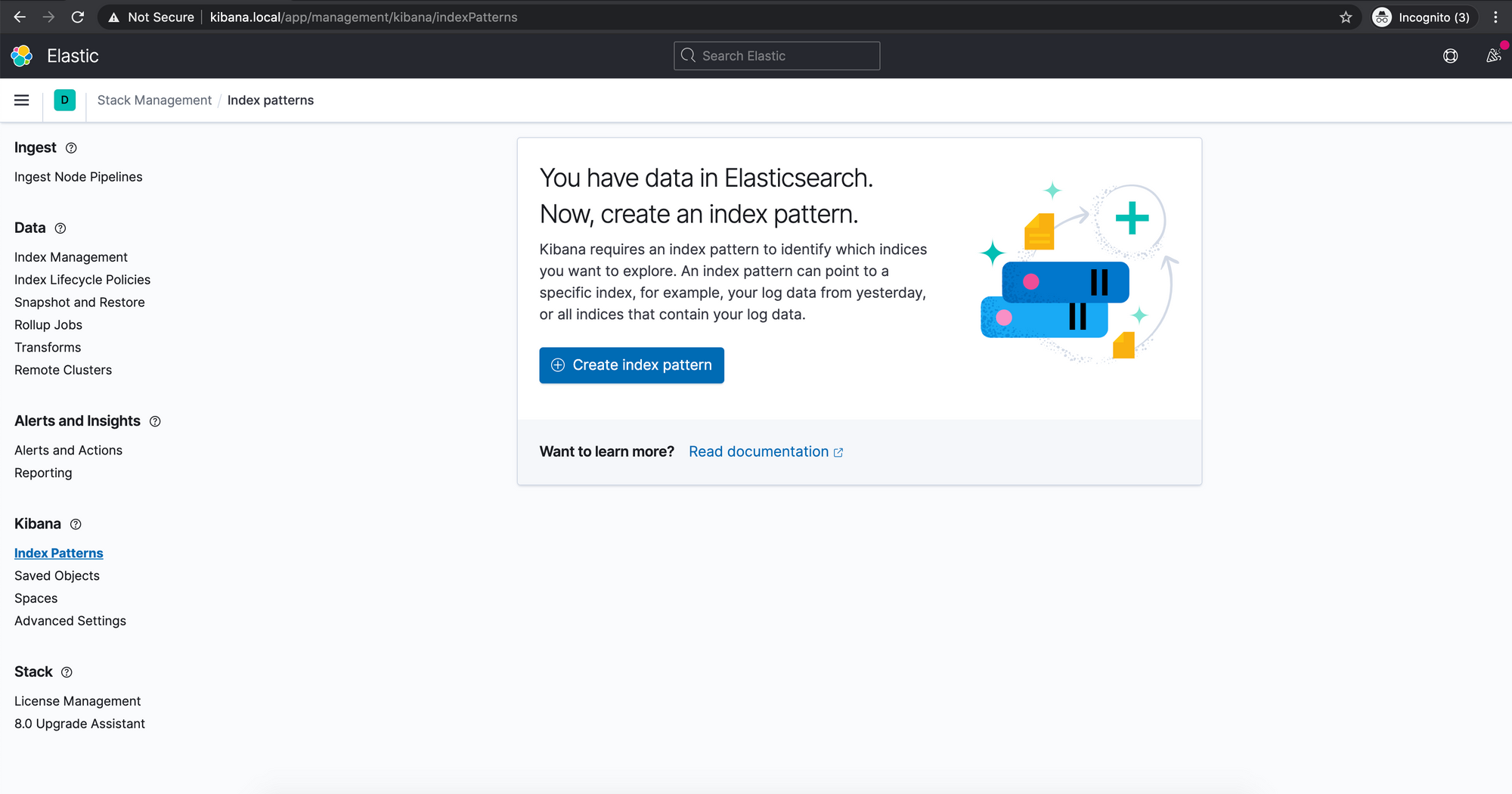The height and width of the screenshot is (794, 1512).
Task: Click the Stack section help icon
Action: point(67,672)
